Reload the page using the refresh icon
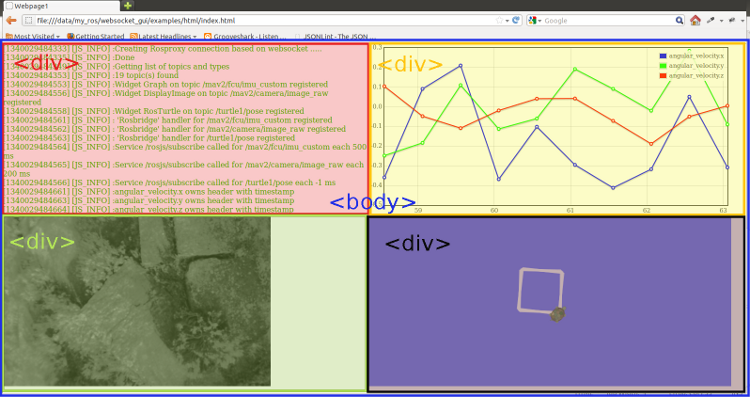This screenshot has width=750, height=397. [x=516, y=21]
